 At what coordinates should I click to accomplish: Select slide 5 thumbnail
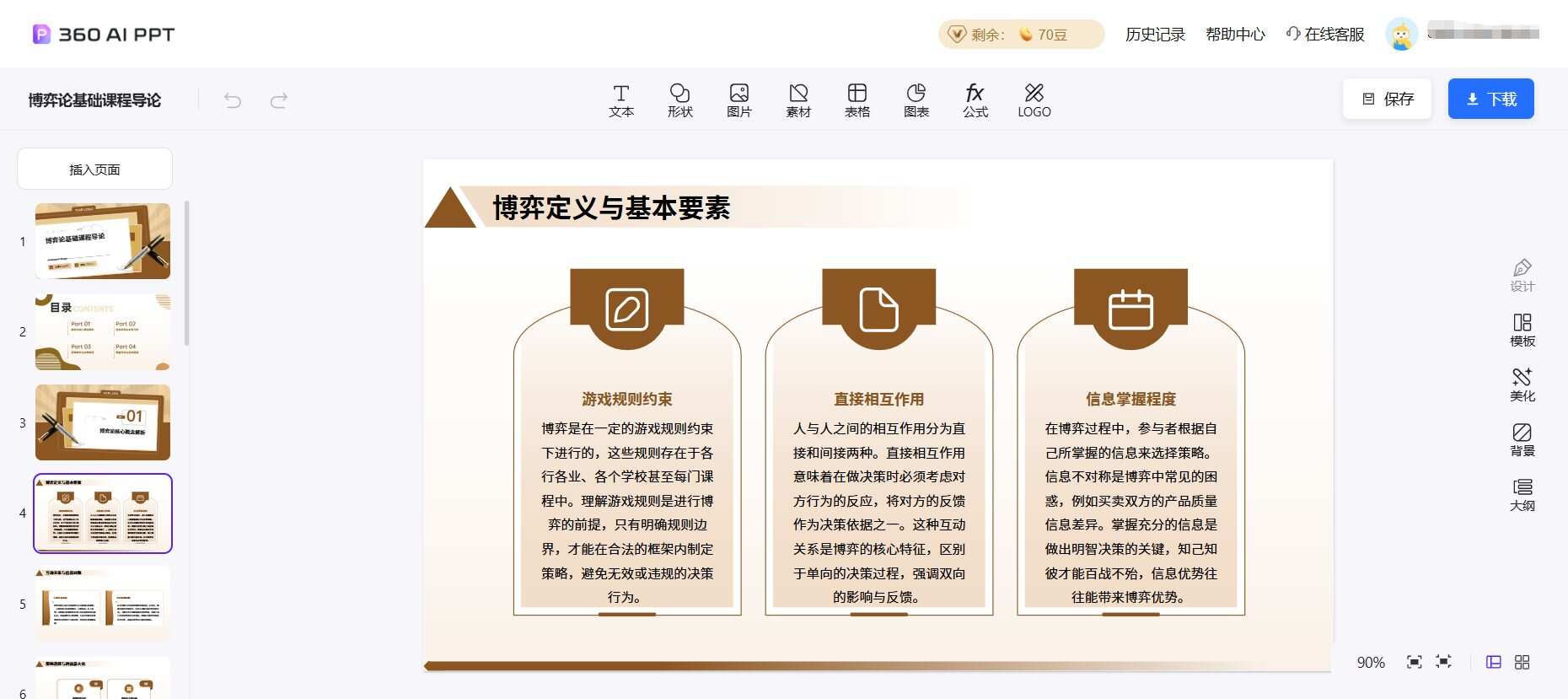coord(103,604)
